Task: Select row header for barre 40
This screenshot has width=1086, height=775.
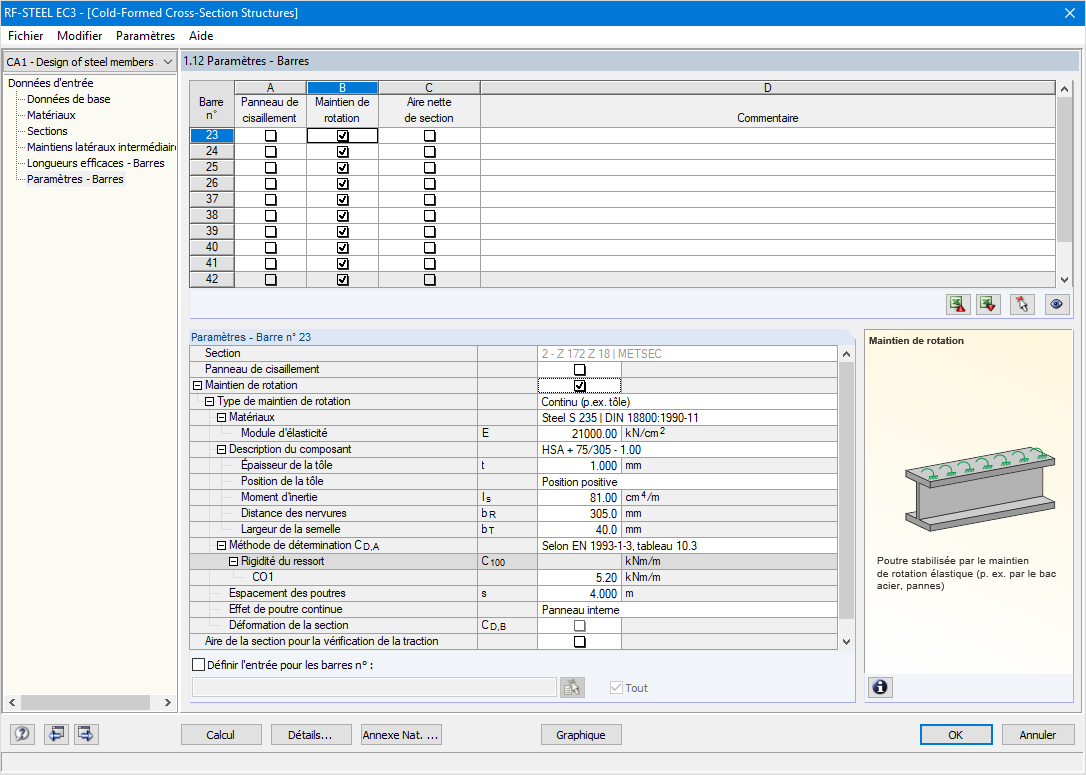Action: tap(212, 247)
